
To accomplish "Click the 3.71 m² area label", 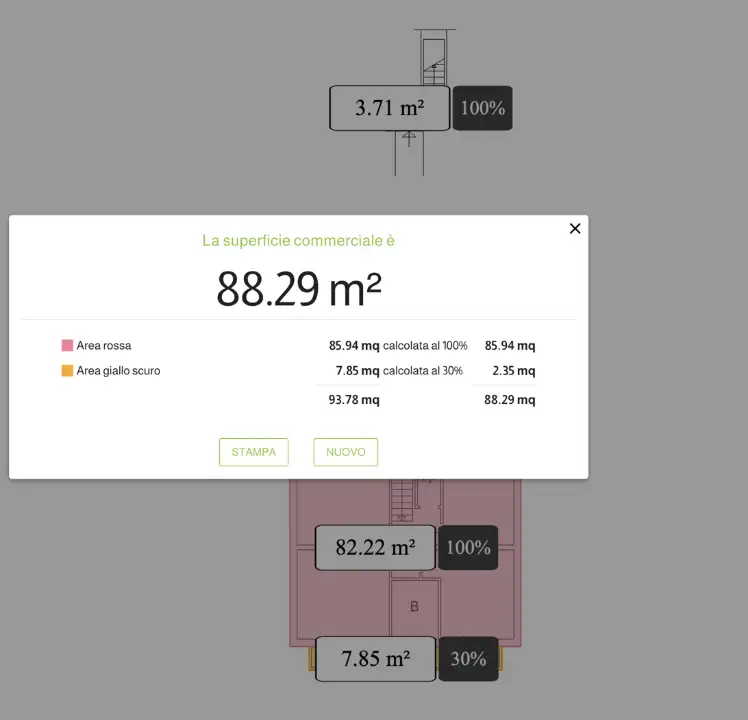I will pyautogui.click(x=389, y=108).
